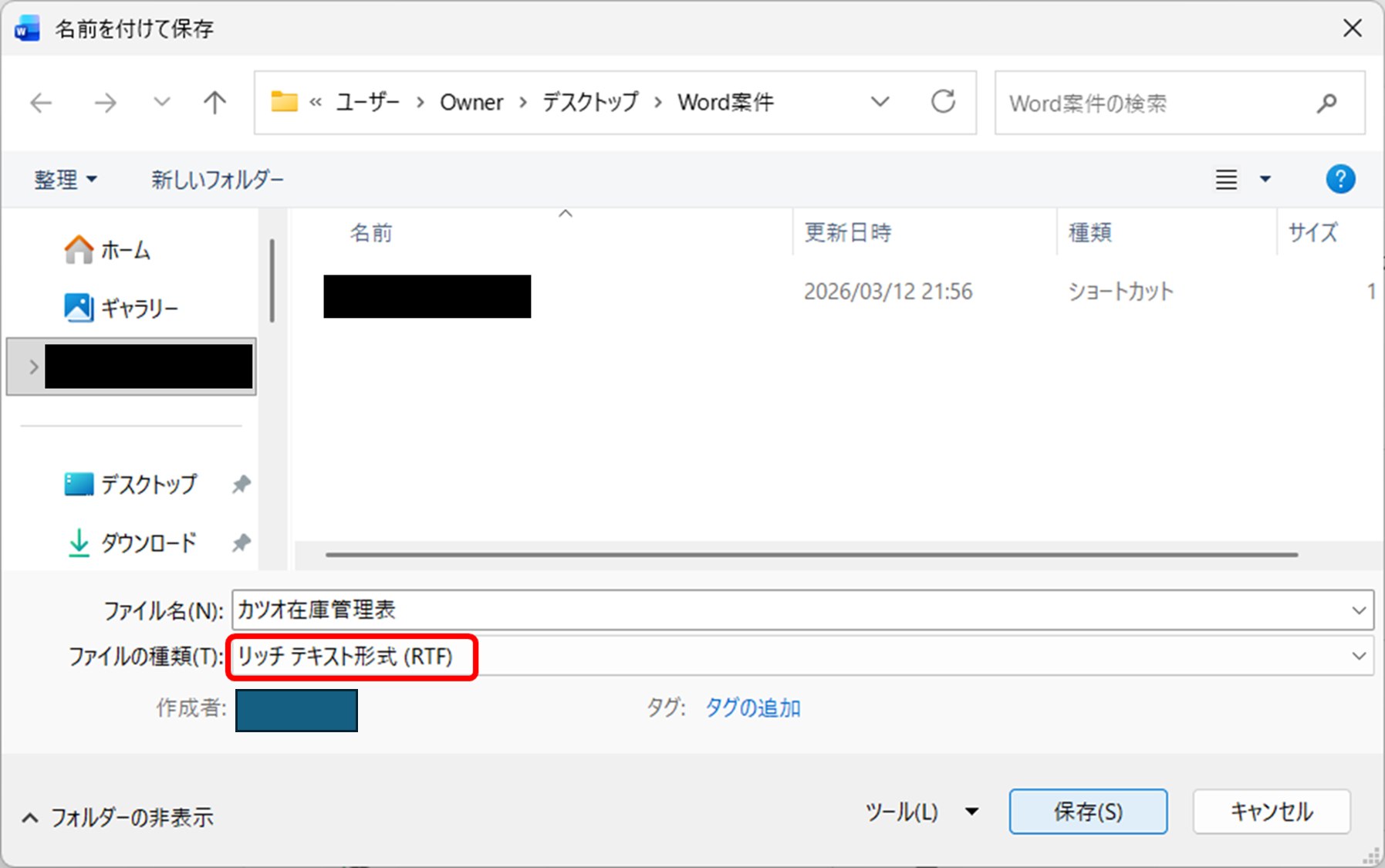Toggle the pin next to デスクトップ
Image resolution: width=1385 pixels, height=868 pixels.
tap(242, 485)
